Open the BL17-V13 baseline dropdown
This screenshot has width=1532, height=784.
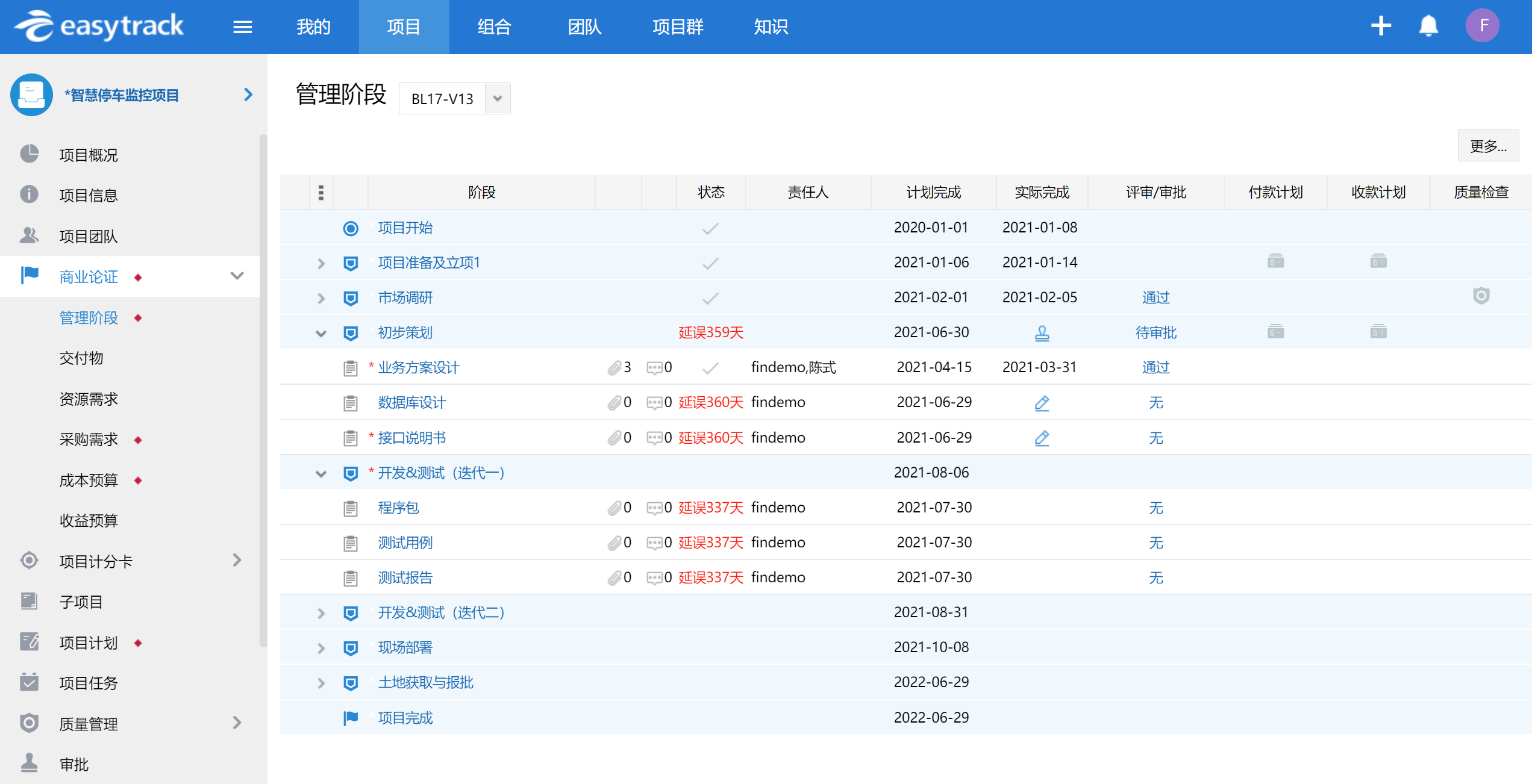[x=498, y=98]
